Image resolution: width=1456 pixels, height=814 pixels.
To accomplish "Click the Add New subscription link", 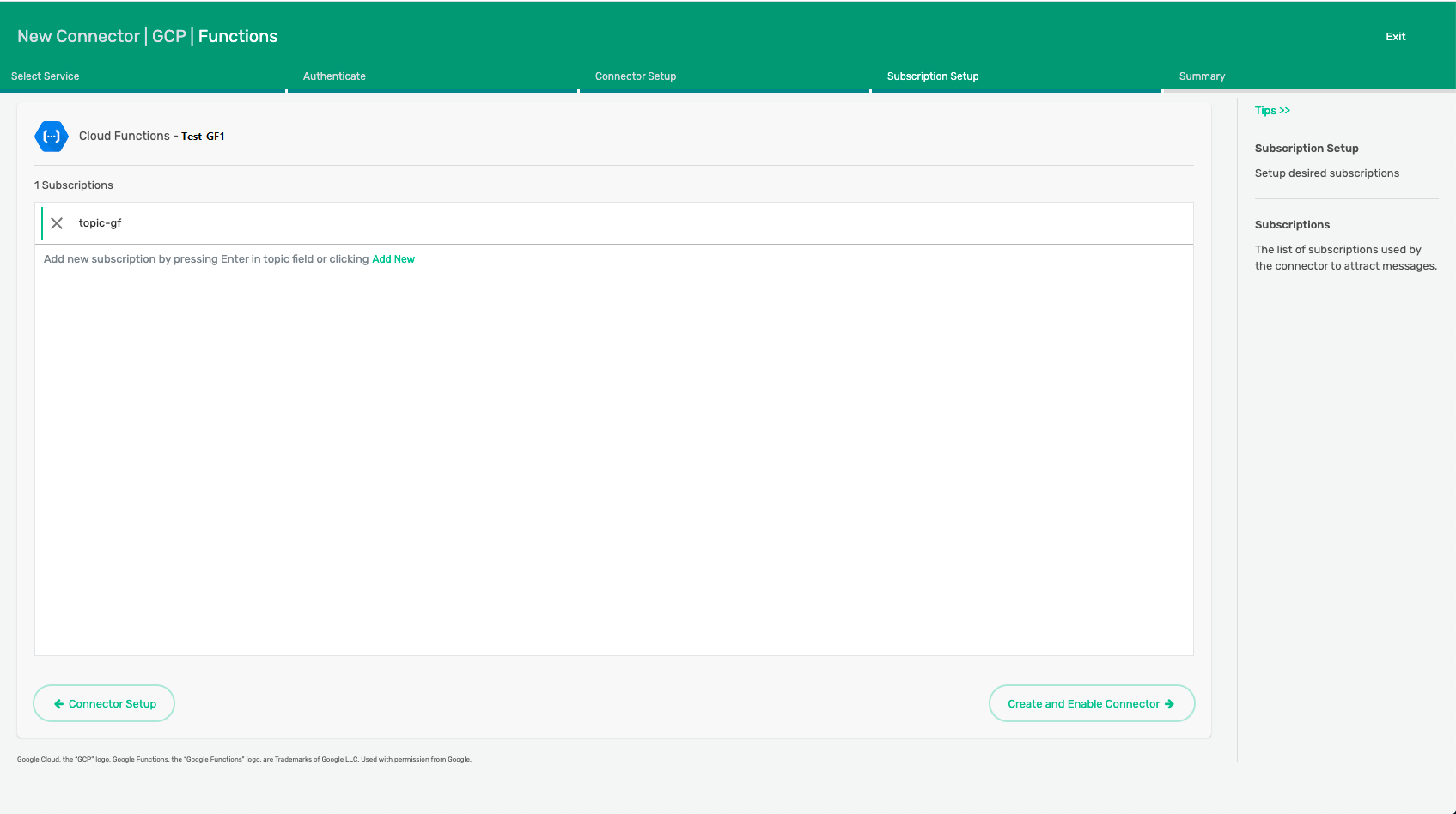I will pyautogui.click(x=393, y=259).
